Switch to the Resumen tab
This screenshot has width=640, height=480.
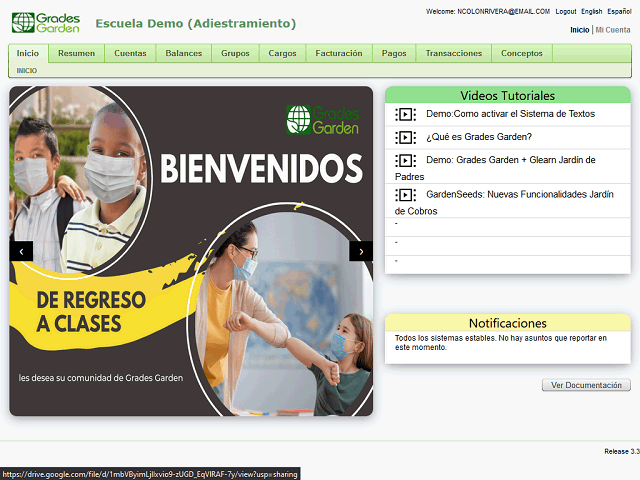(x=76, y=53)
